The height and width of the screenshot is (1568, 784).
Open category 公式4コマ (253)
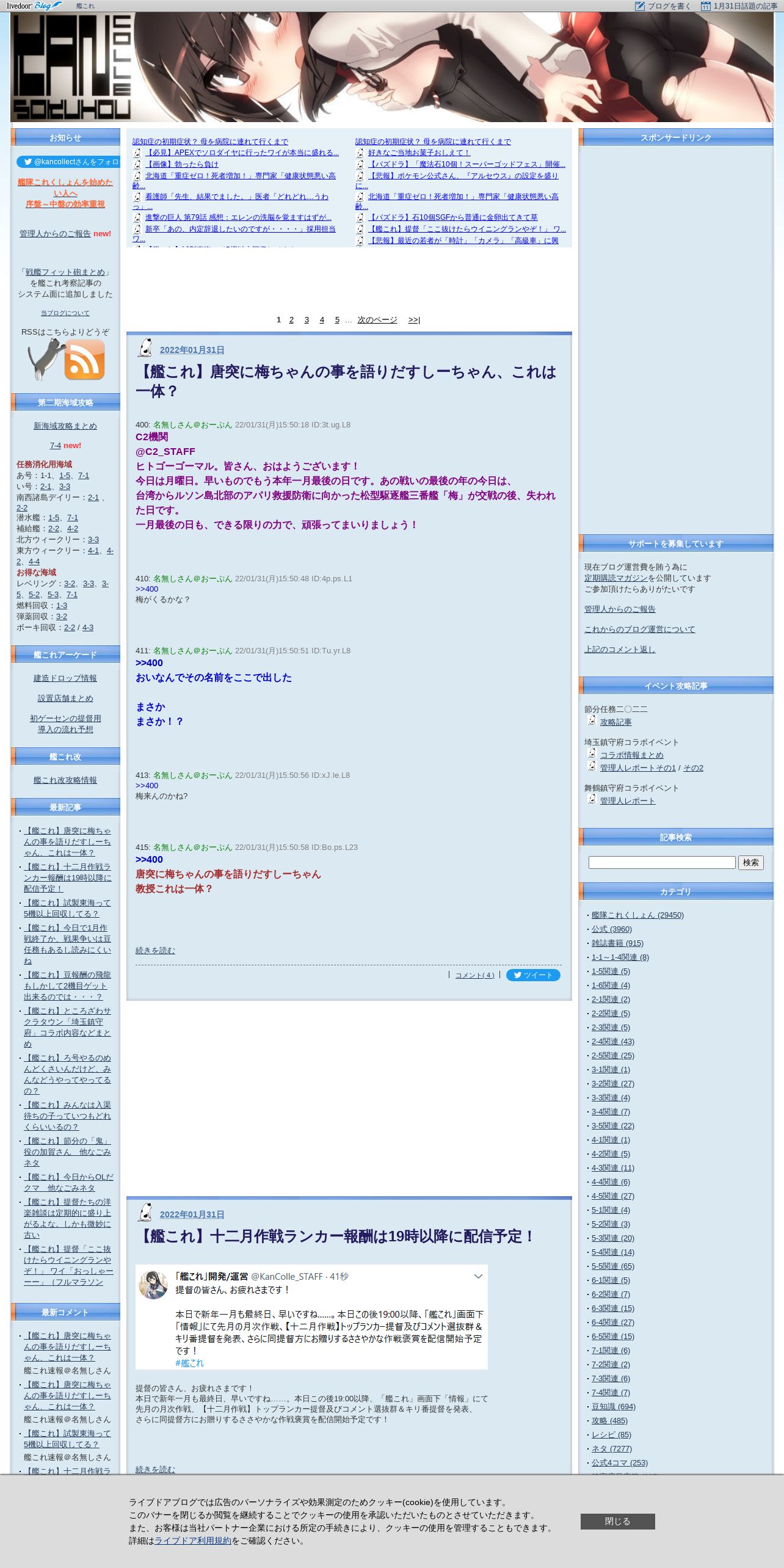tap(620, 1463)
